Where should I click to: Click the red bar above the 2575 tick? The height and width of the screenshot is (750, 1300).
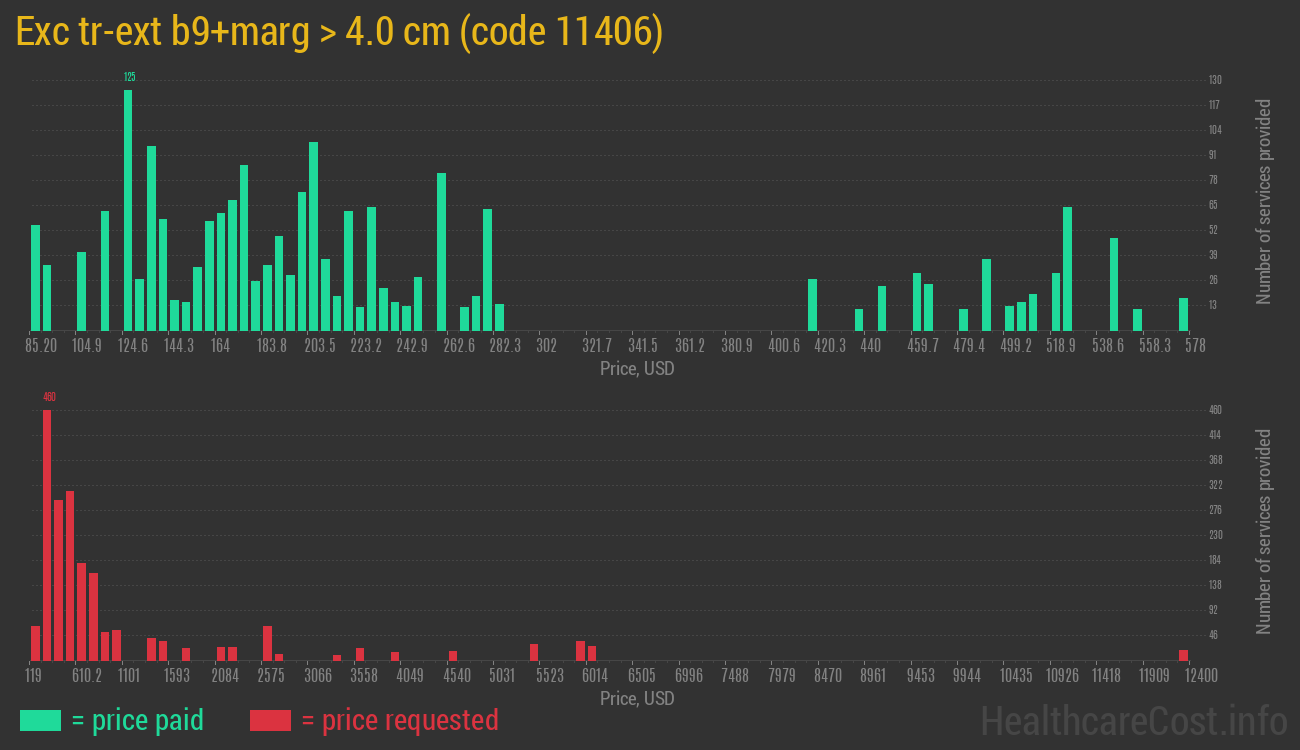267,643
